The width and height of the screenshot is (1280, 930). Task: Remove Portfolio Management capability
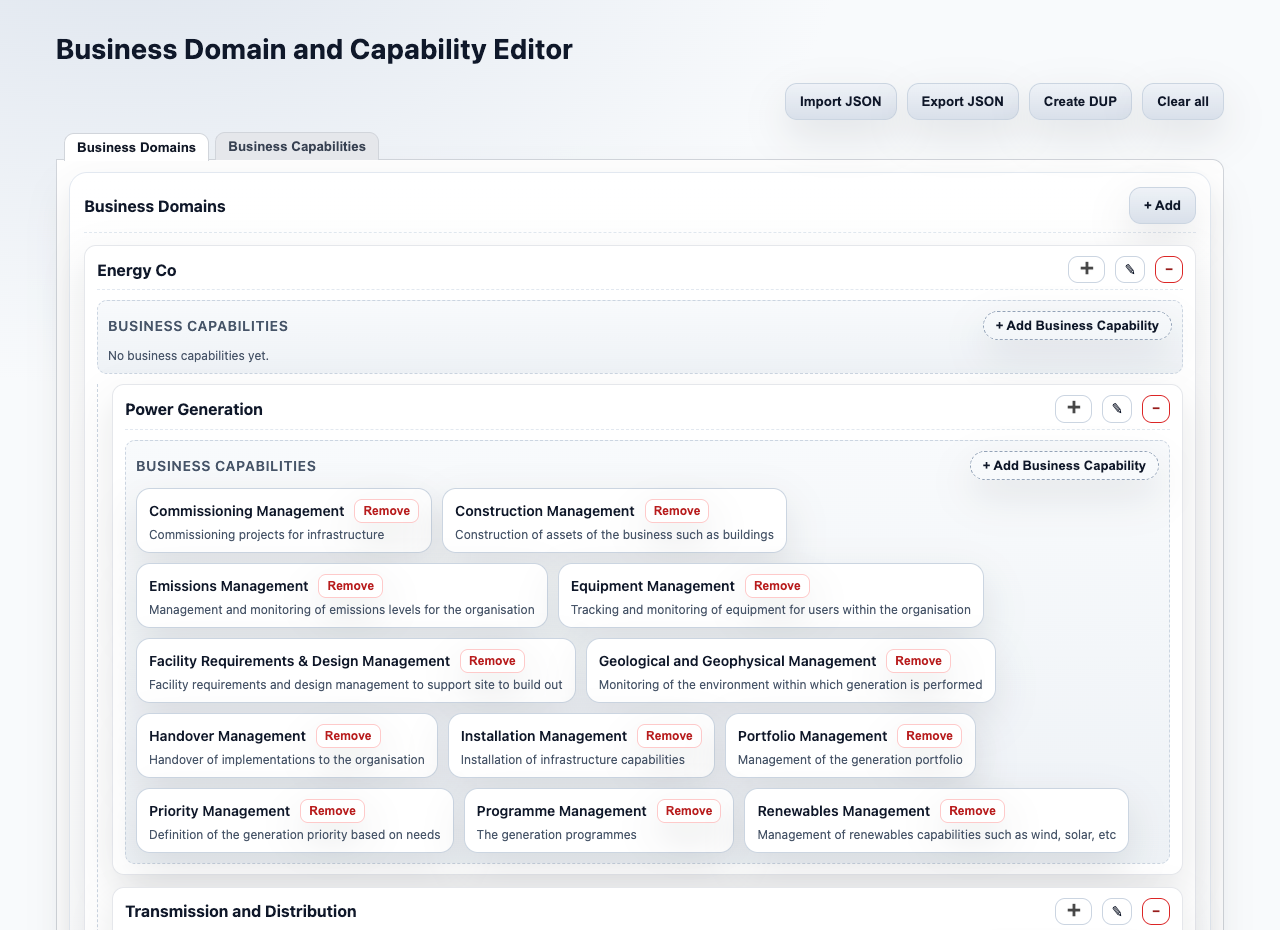click(x=929, y=736)
